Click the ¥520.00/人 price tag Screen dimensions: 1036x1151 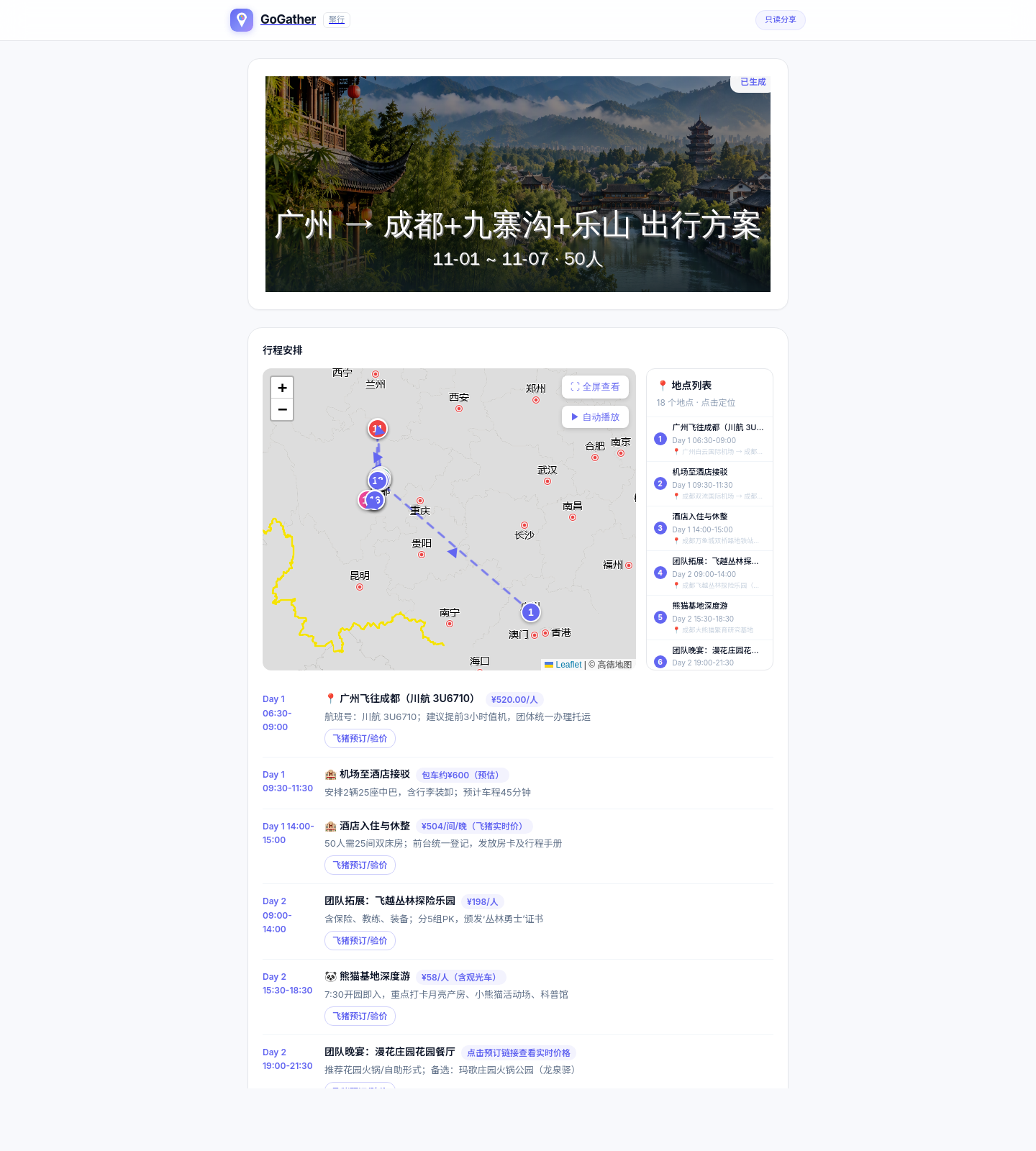coord(514,699)
